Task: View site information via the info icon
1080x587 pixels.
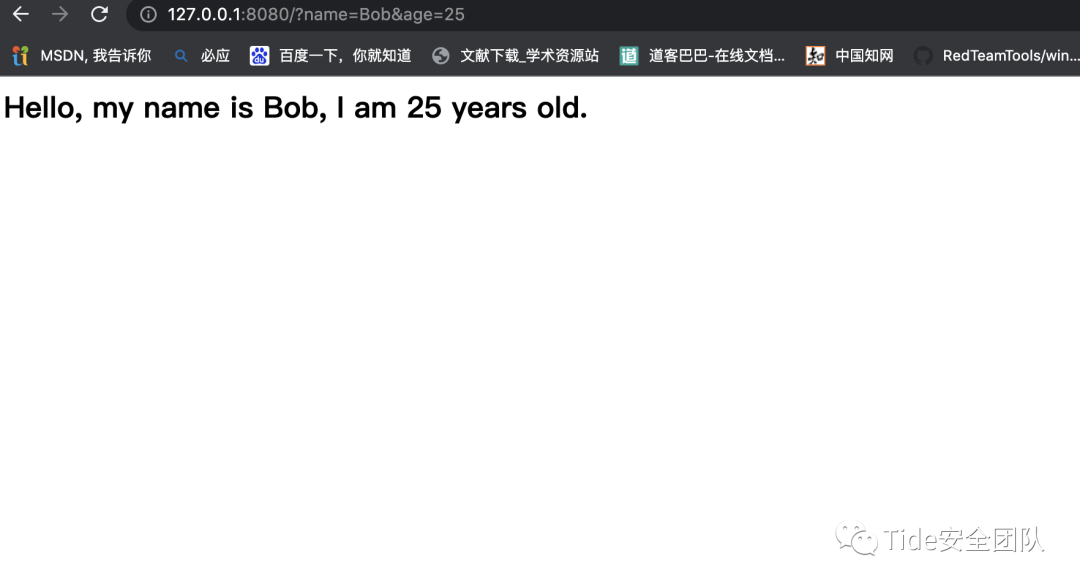Action: tap(148, 14)
